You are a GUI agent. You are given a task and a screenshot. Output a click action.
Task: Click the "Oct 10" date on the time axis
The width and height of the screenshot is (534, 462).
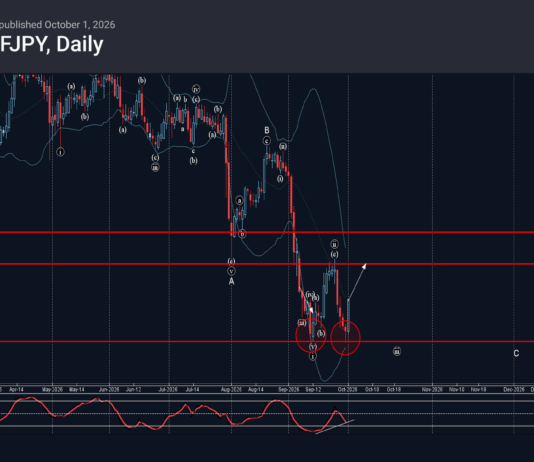(372, 389)
